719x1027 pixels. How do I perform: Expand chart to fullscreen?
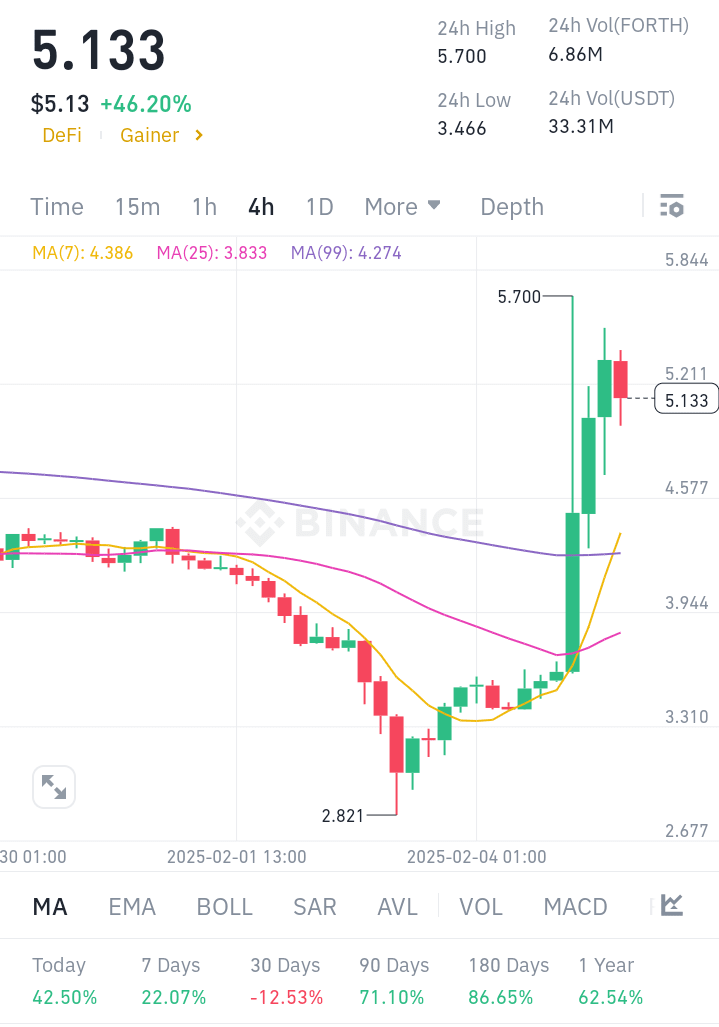pyautogui.click(x=54, y=788)
